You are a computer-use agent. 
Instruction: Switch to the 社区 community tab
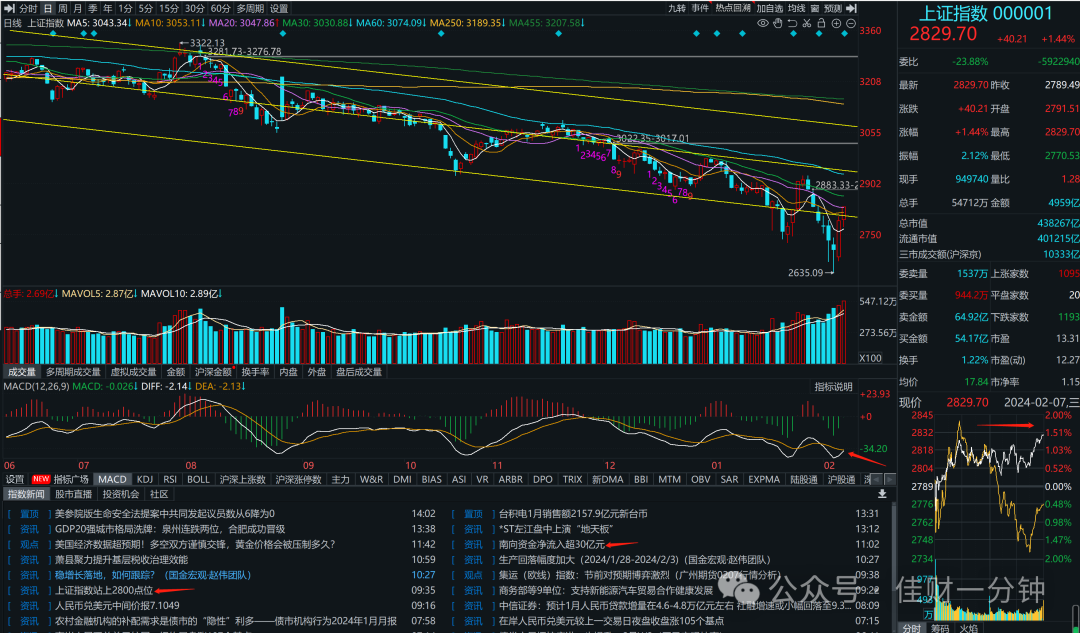[x=159, y=494]
